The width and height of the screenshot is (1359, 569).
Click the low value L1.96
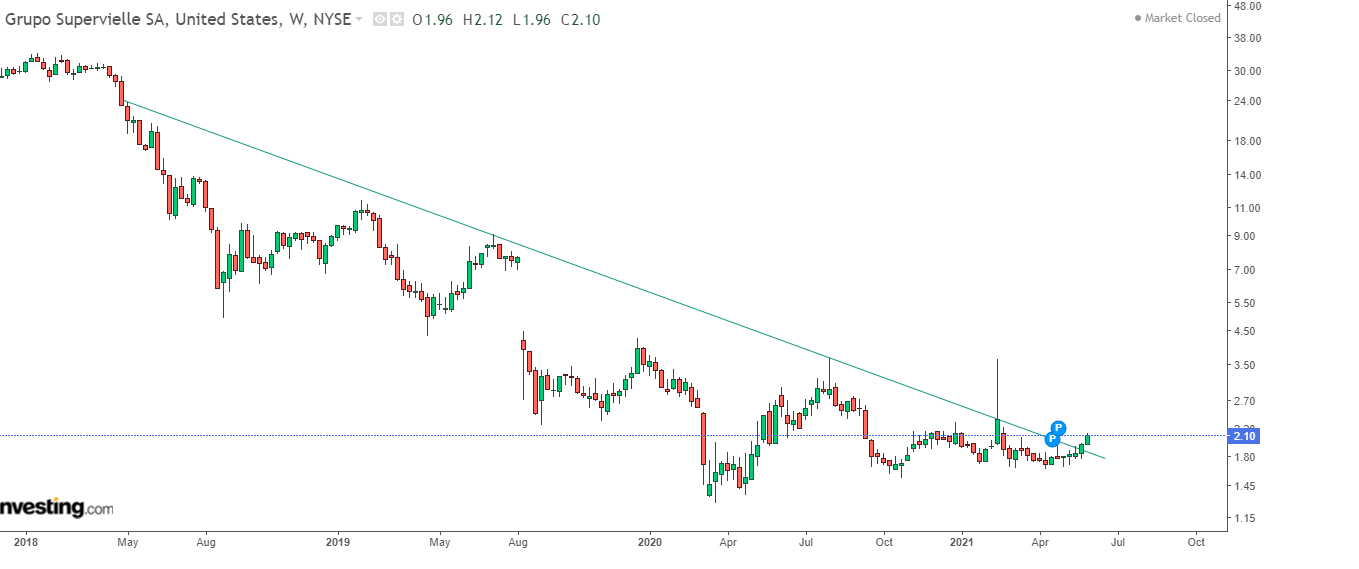click(533, 19)
